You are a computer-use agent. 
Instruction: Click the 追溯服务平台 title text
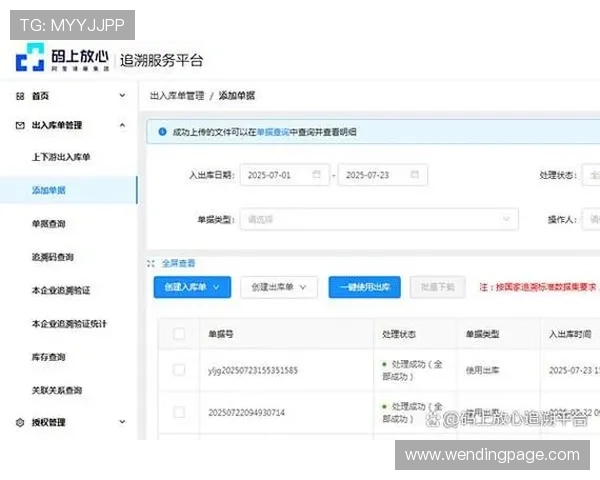[161, 60]
